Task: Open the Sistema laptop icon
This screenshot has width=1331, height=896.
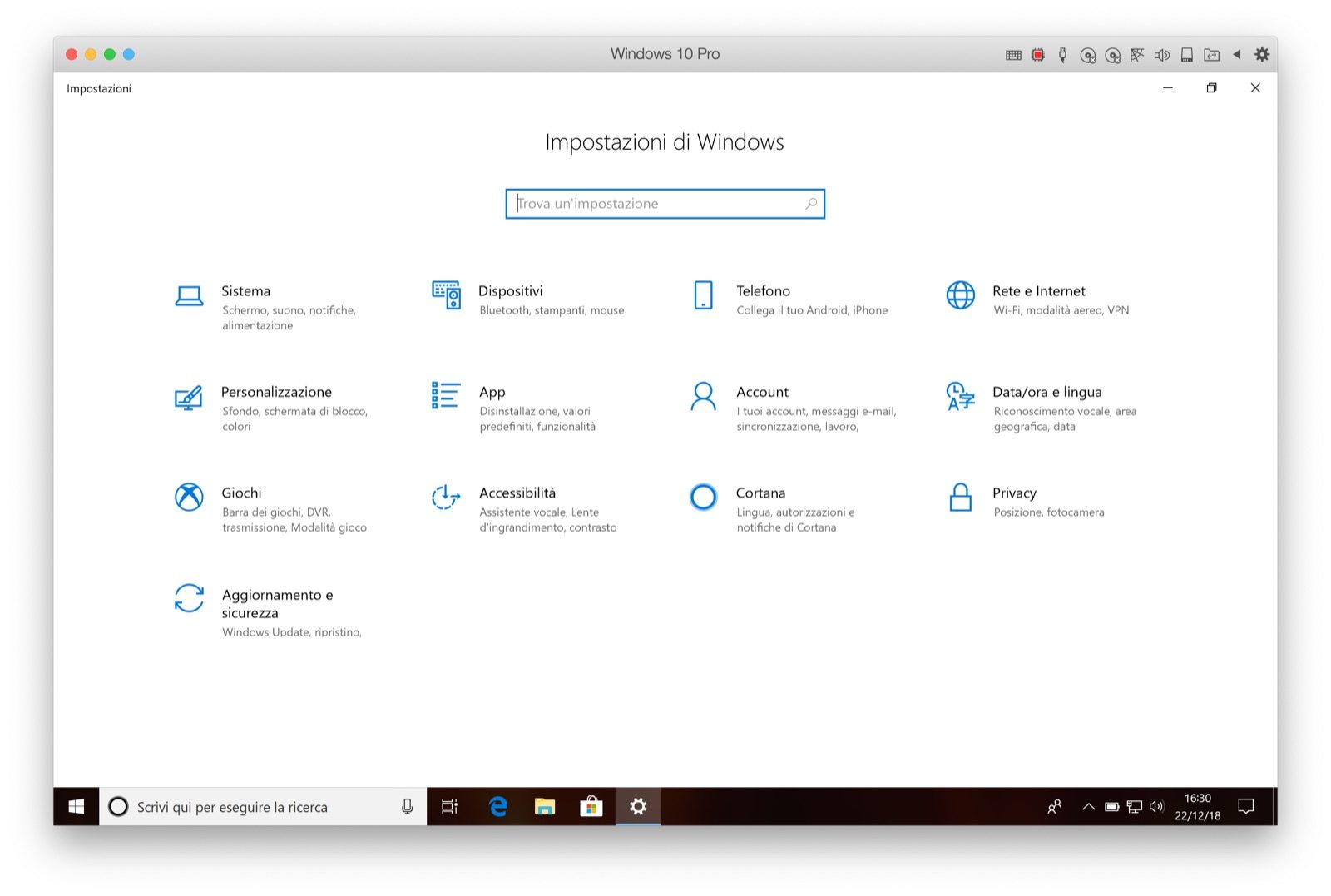Action: [189, 296]
